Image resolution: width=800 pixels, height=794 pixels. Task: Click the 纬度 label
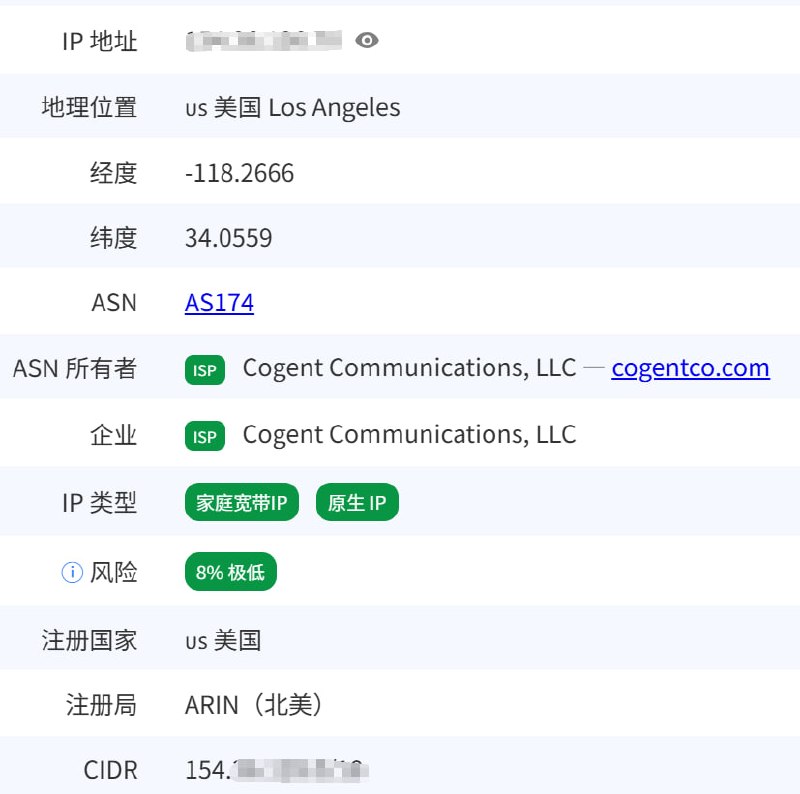click(x=113, y=238)
